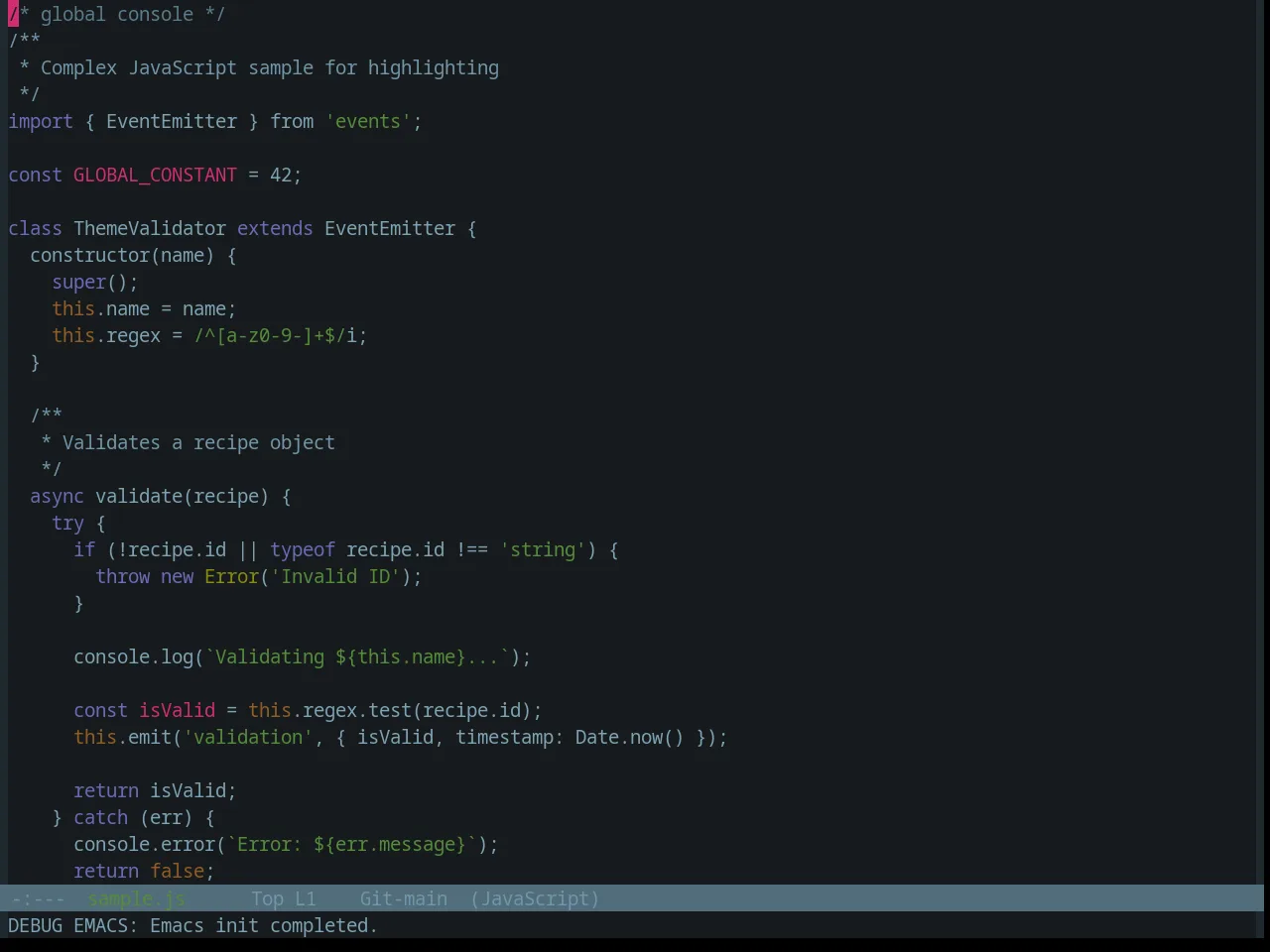Image resolution: width=1270 pixels, height=952 pixels.
Task: Click the 'from' keyword
Action: click(292, 121)
